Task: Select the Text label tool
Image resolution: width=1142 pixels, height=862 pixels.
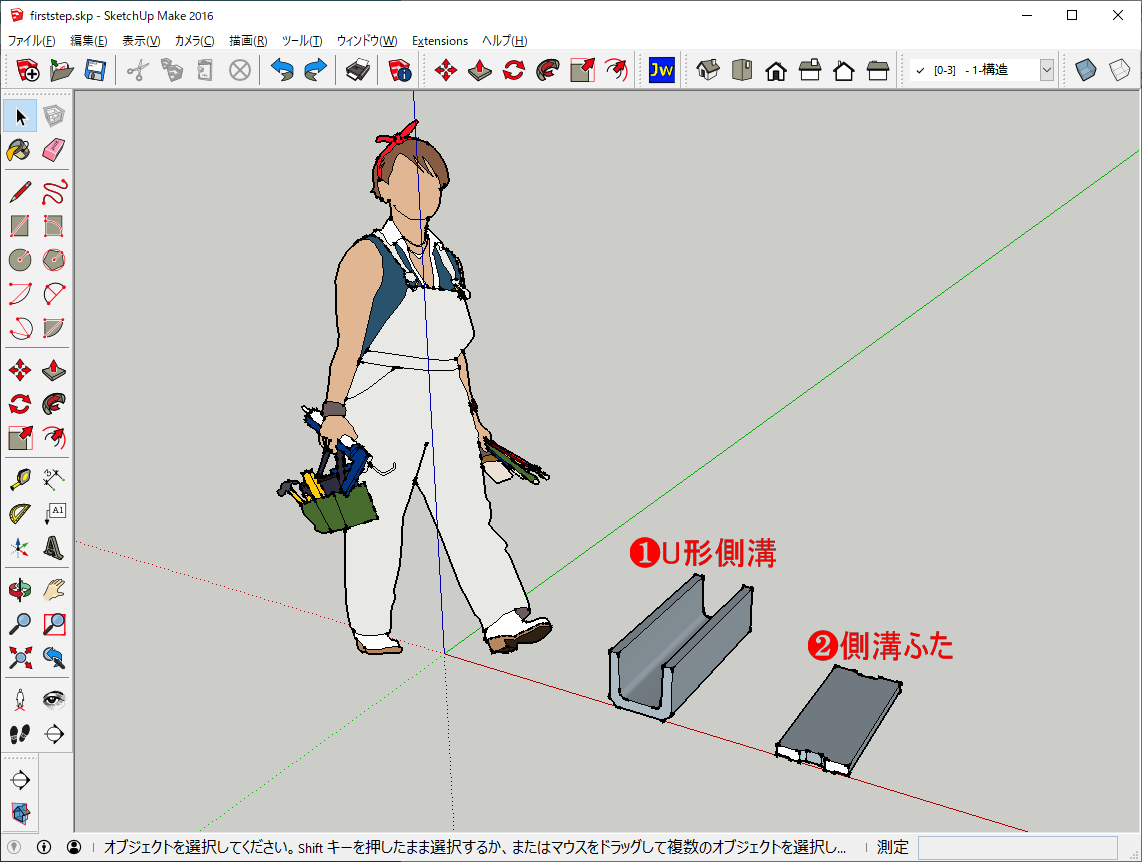Action: click(54, 513)
